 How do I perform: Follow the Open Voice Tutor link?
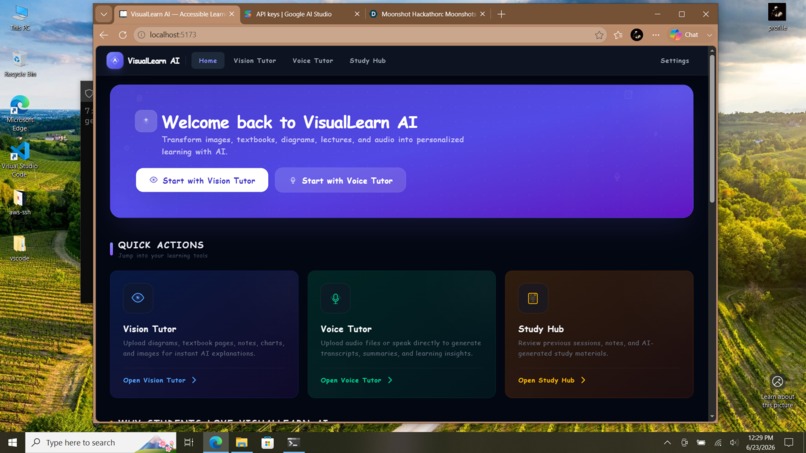tap(356, 380)
